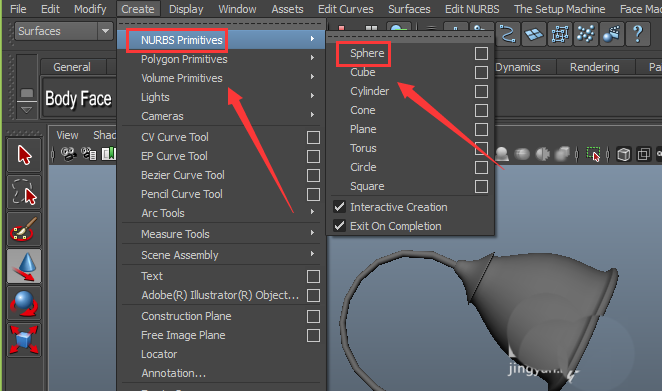This screenshot has height=391, width=662.
Task: Click the Select Camera panel icon
Action: (x=68, y=154)
